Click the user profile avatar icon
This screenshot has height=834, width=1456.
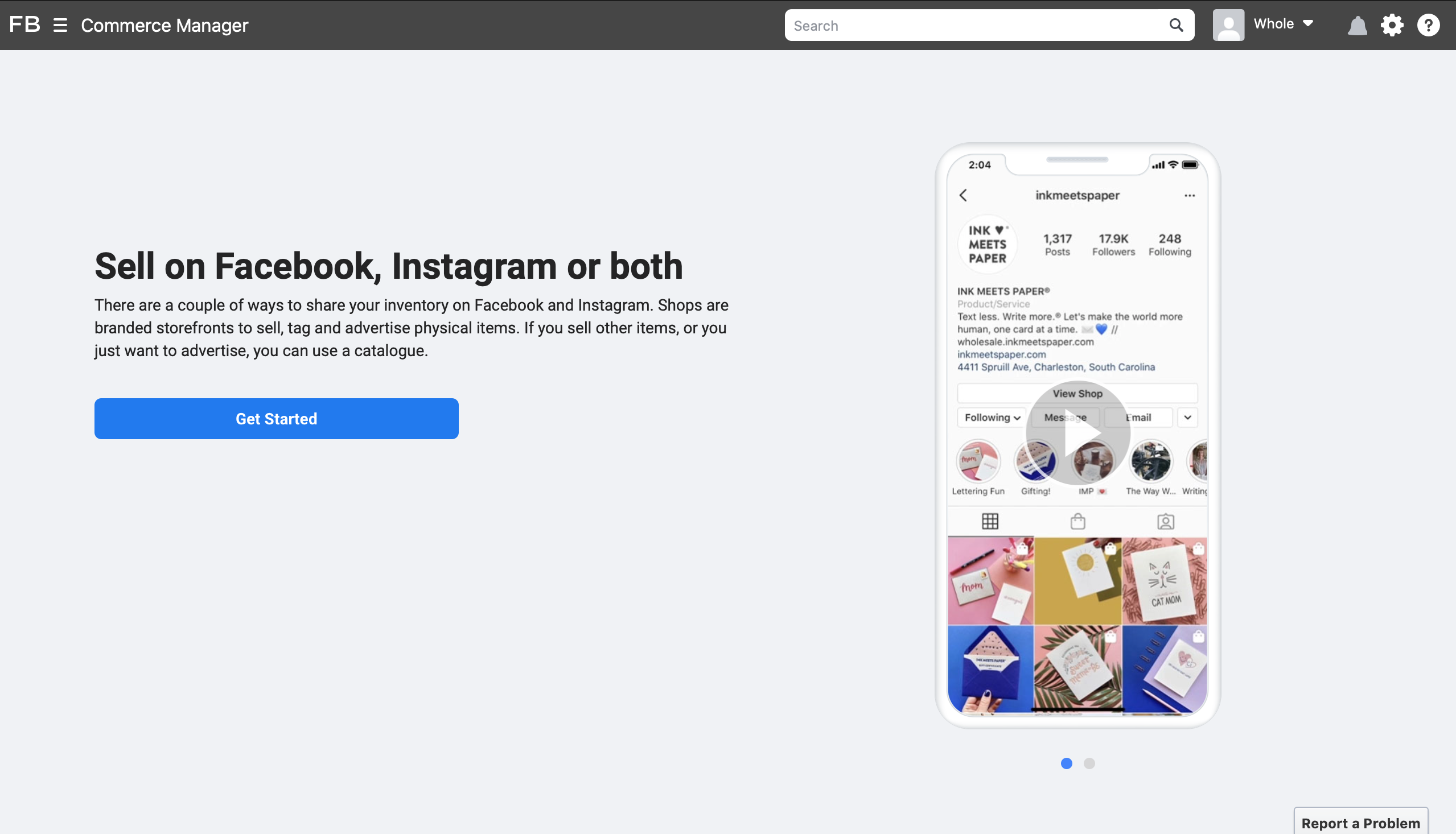1228,24
